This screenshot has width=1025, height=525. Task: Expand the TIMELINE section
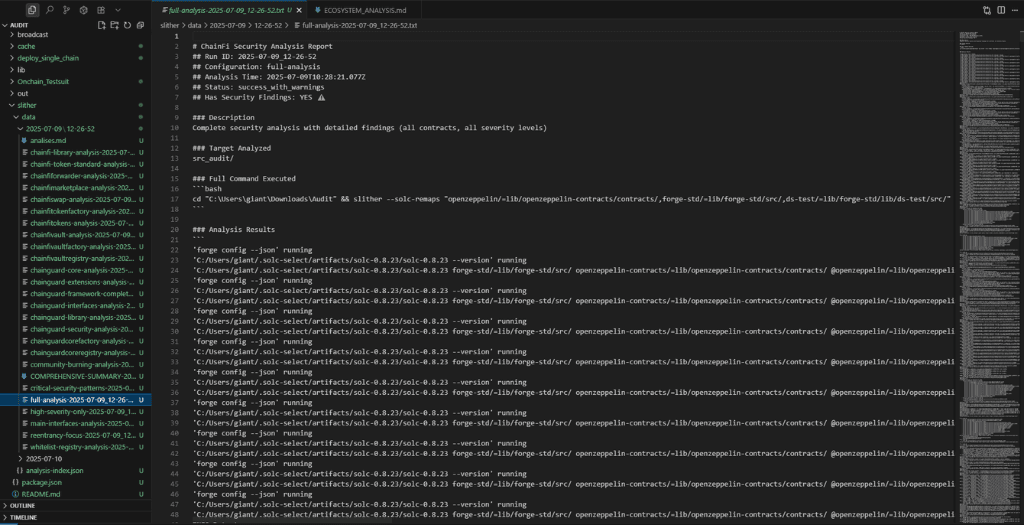23,518
